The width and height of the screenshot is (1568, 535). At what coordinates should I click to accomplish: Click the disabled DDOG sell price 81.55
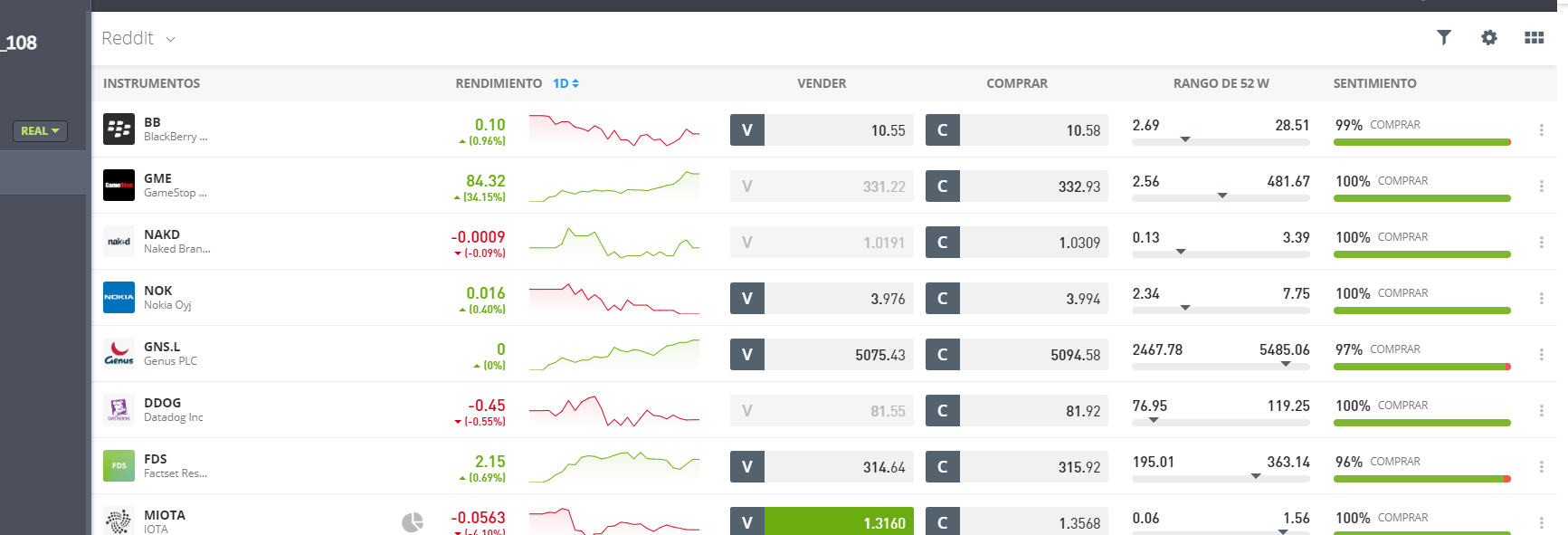click(822, 411)
